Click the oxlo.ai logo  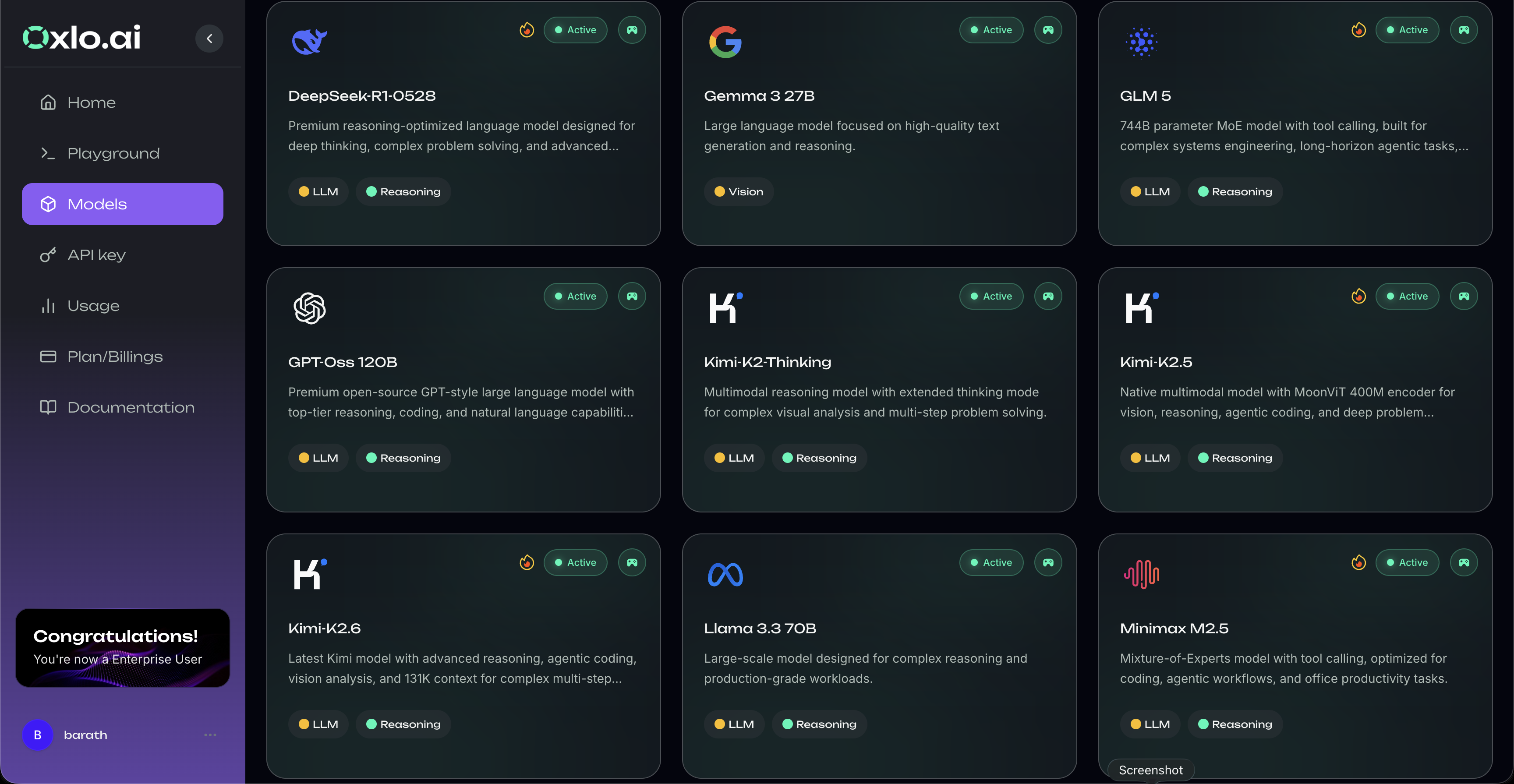point(81,38)
